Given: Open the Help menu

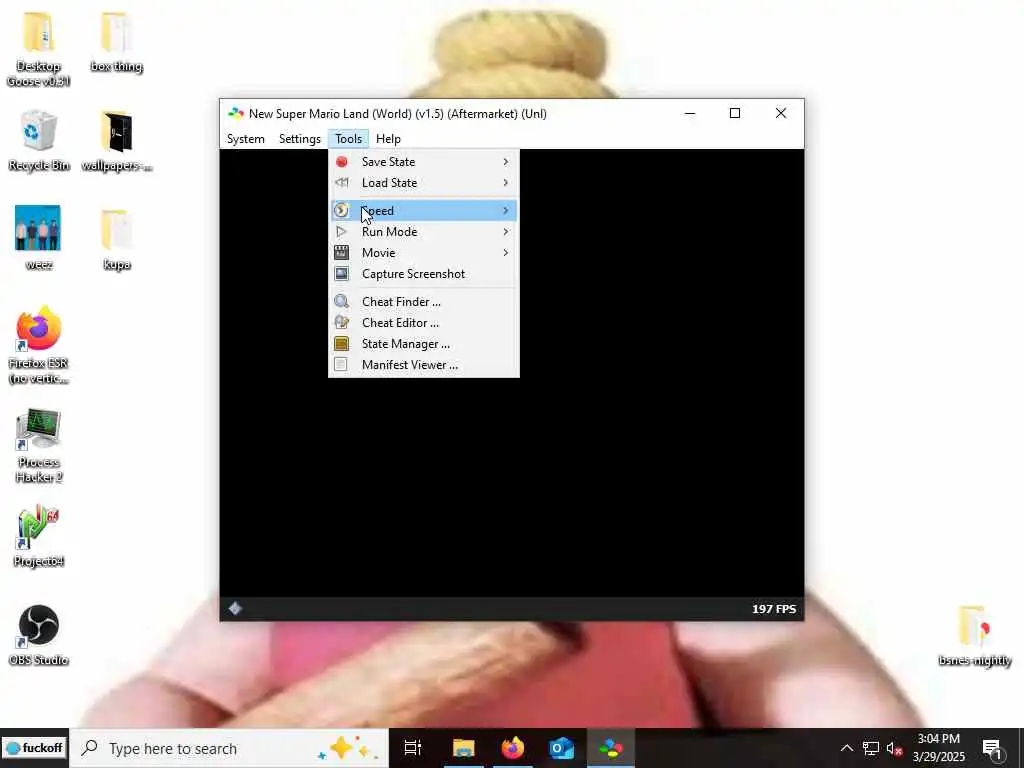Looking at the screenshot, I should (389, 139).
